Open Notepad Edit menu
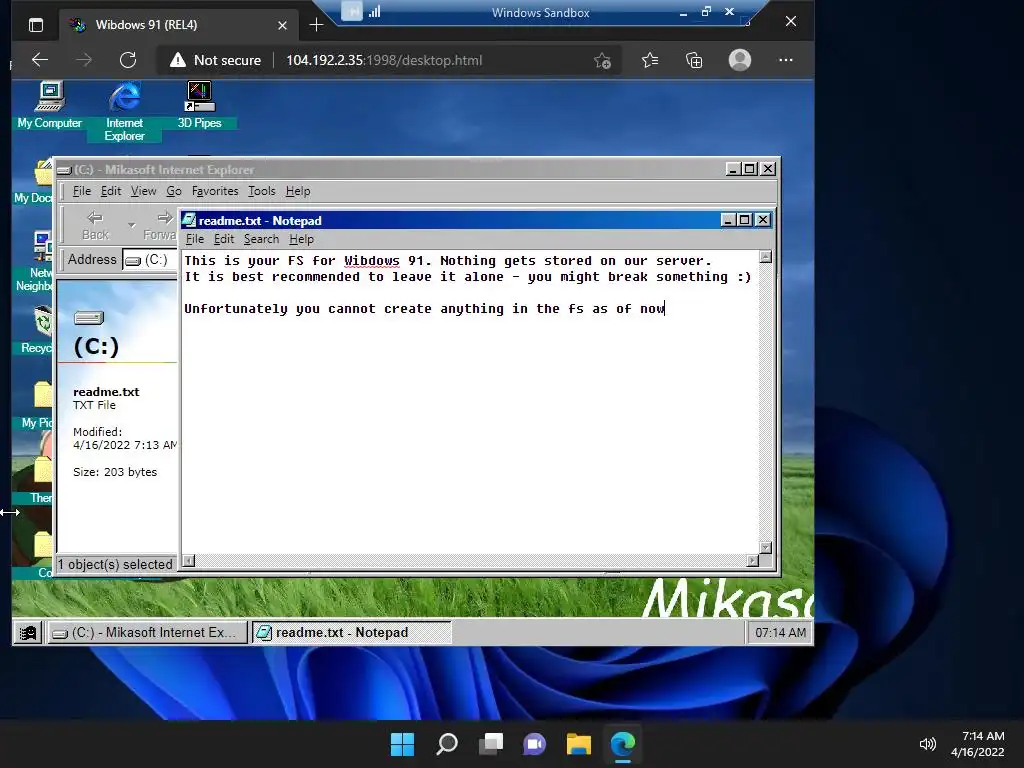Image resolution: width=1024 pixels, height=768 pixels. pos(224,239)
